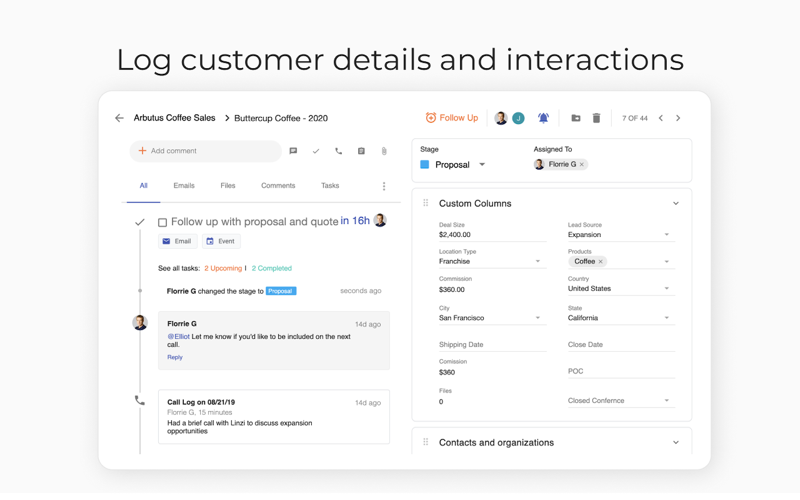Switch to the Emails tab
The width and height of the screenshot is (800, 500).
click(x=184, y=186)
